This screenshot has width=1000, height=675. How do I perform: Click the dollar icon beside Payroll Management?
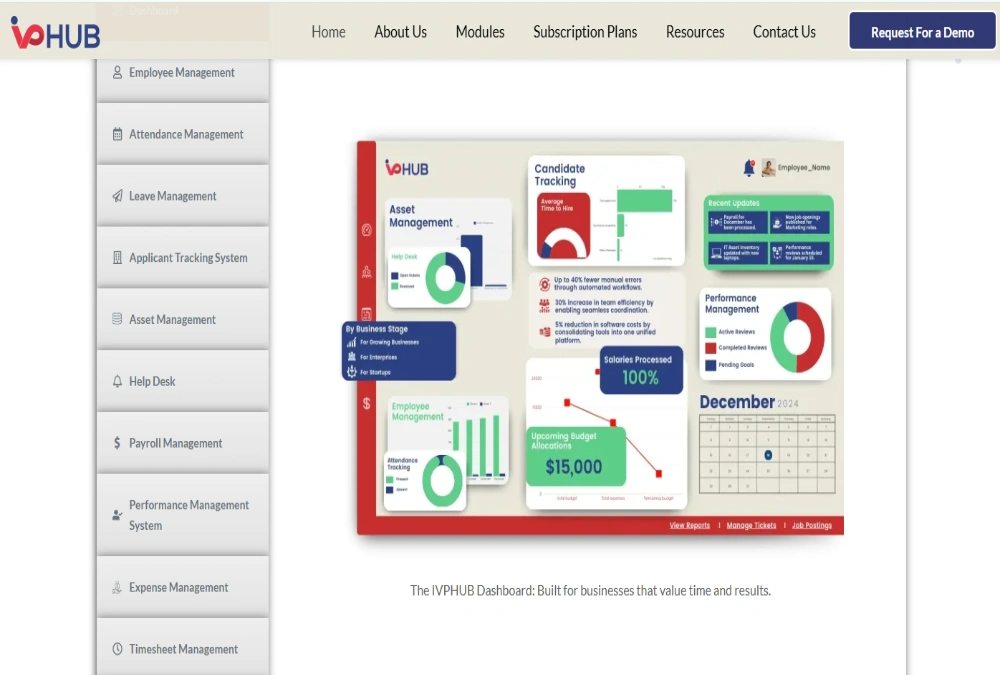pos(117,443)
